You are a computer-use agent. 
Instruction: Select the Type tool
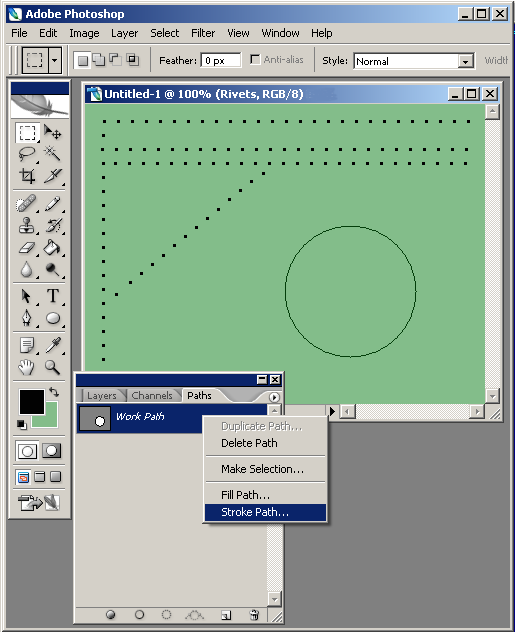coord(53,296)
